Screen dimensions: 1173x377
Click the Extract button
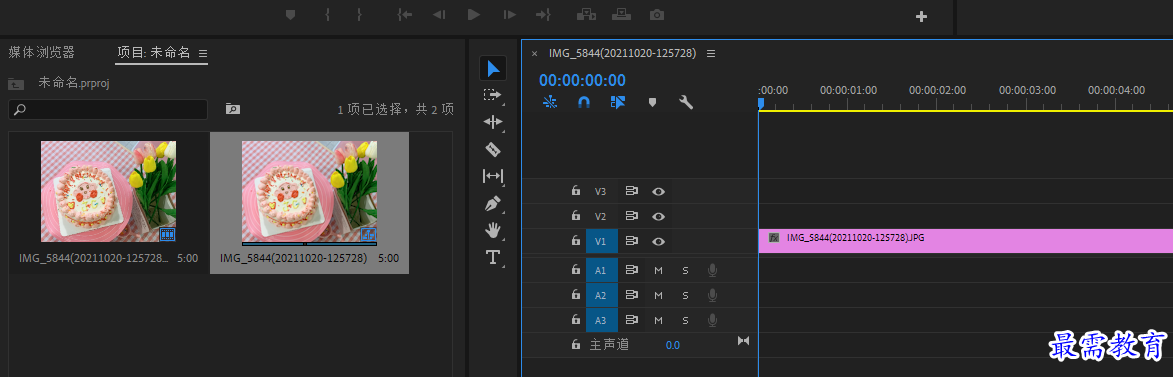[621, 15]
